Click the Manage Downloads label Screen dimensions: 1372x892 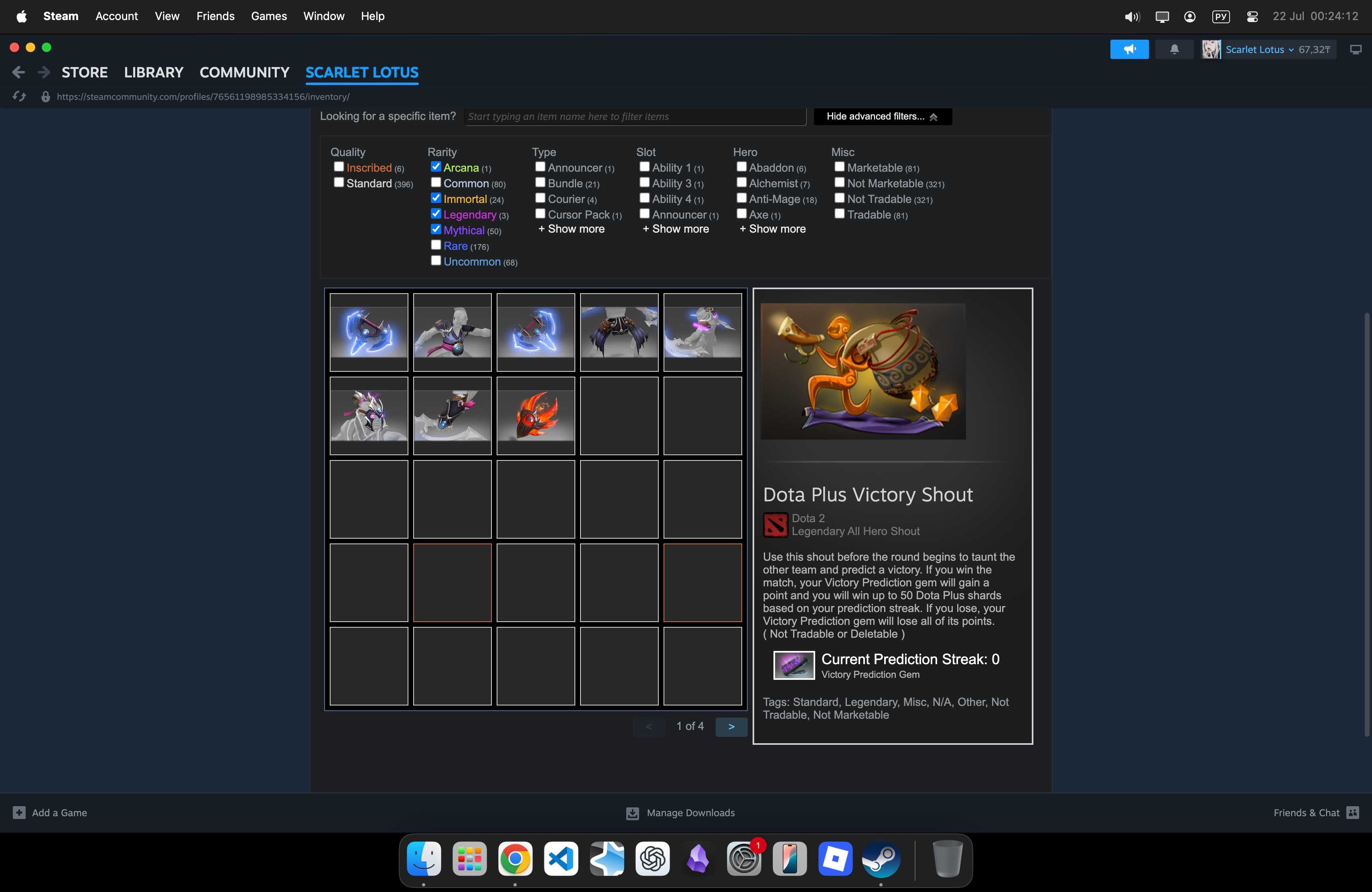click(x=690, y=813)
